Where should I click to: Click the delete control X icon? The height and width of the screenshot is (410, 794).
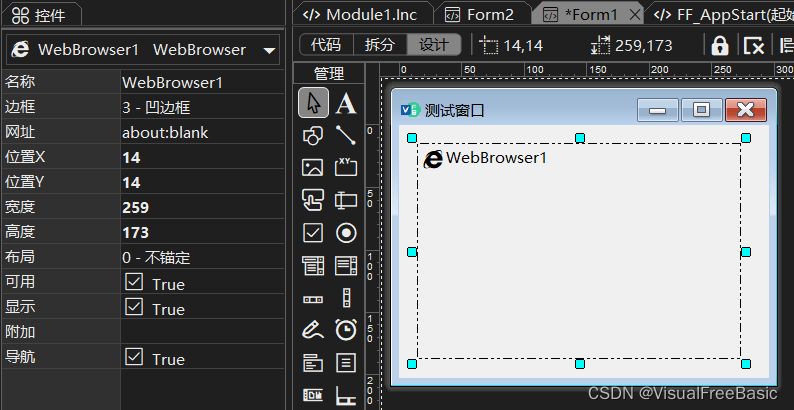[753, 46]
